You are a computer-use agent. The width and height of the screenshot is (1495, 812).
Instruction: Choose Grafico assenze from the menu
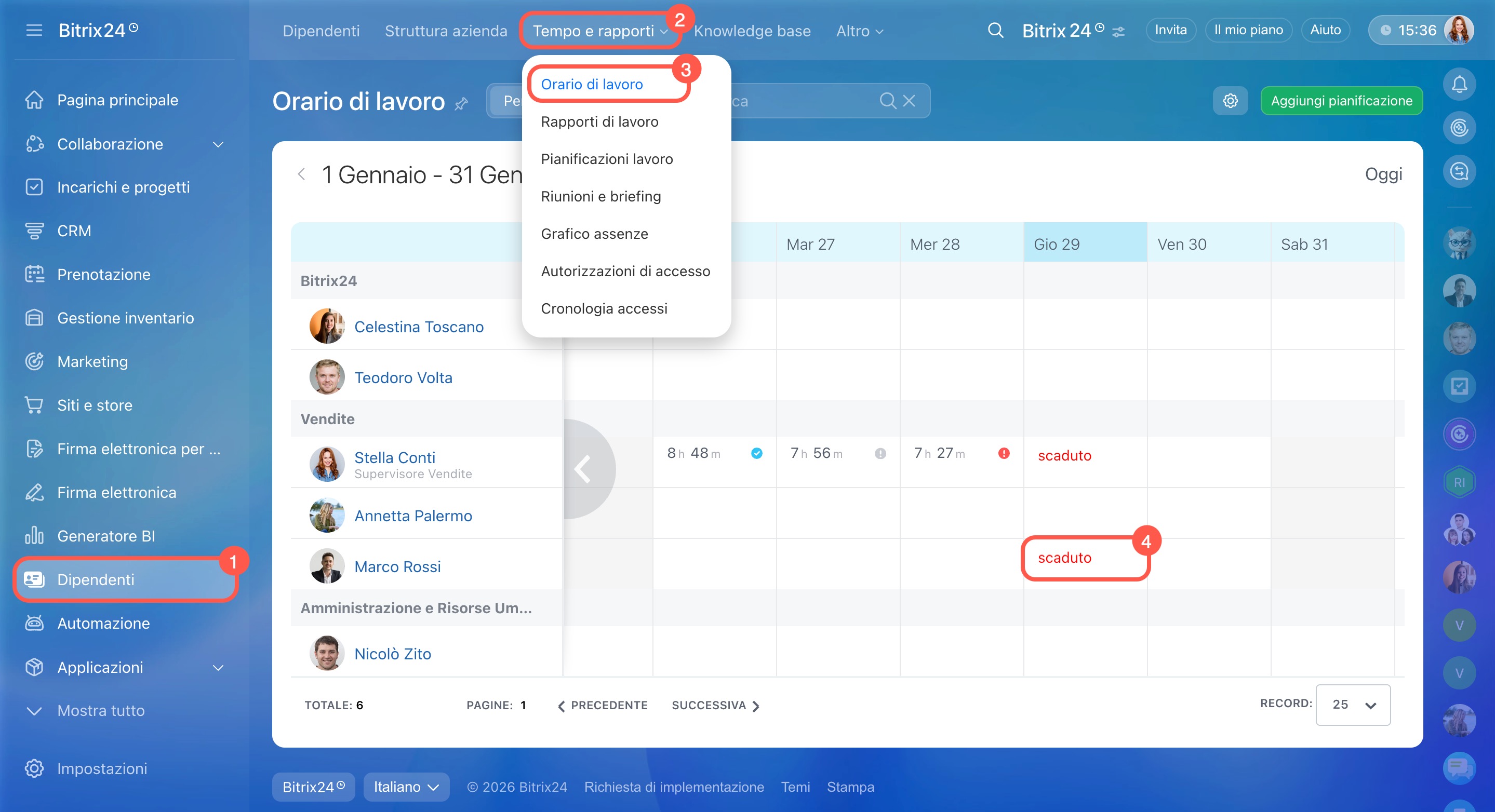coord(594,234)
